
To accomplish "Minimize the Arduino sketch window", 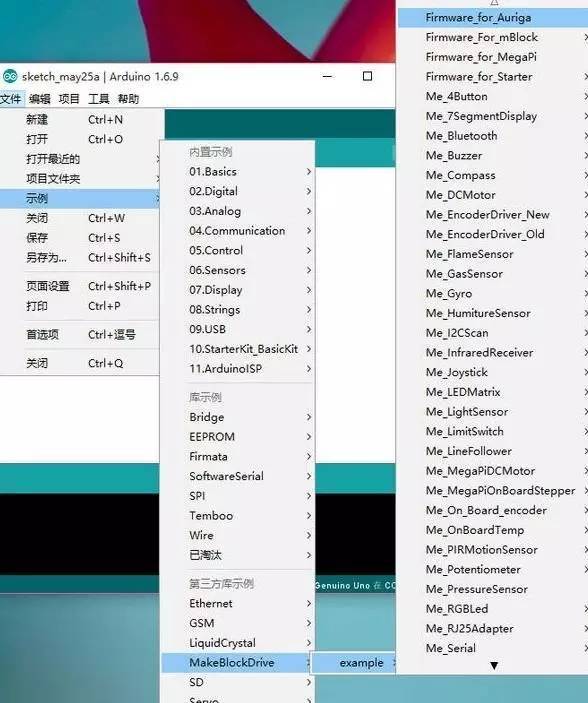I will point(328,77).
